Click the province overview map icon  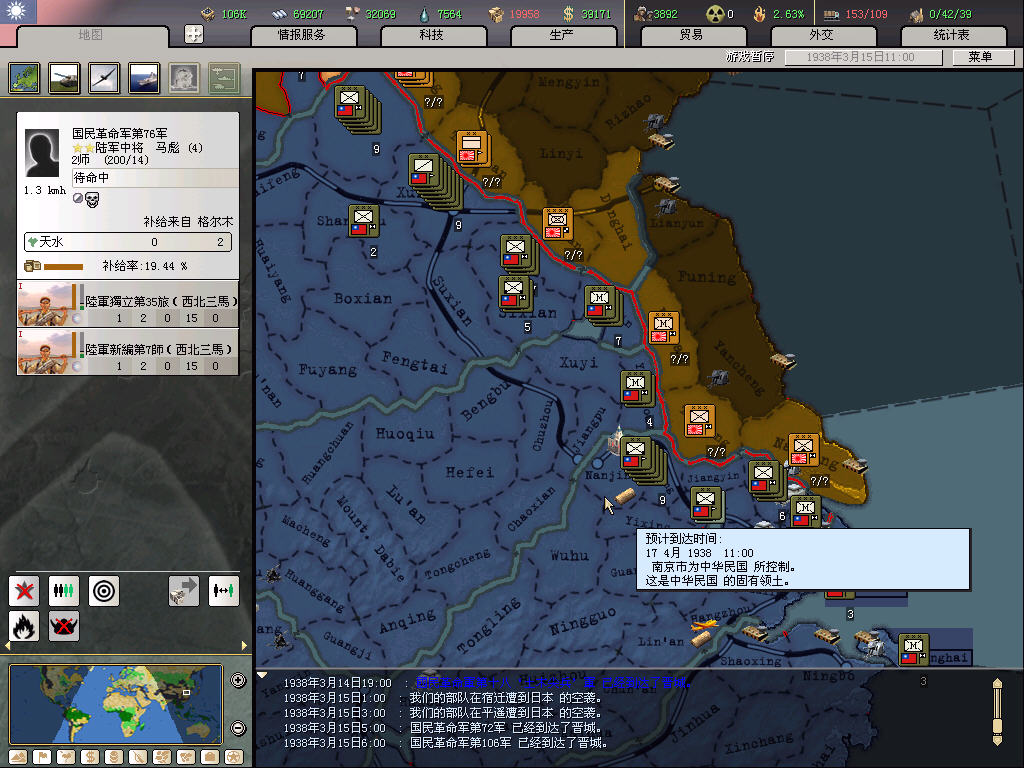(x=24, y=78)
